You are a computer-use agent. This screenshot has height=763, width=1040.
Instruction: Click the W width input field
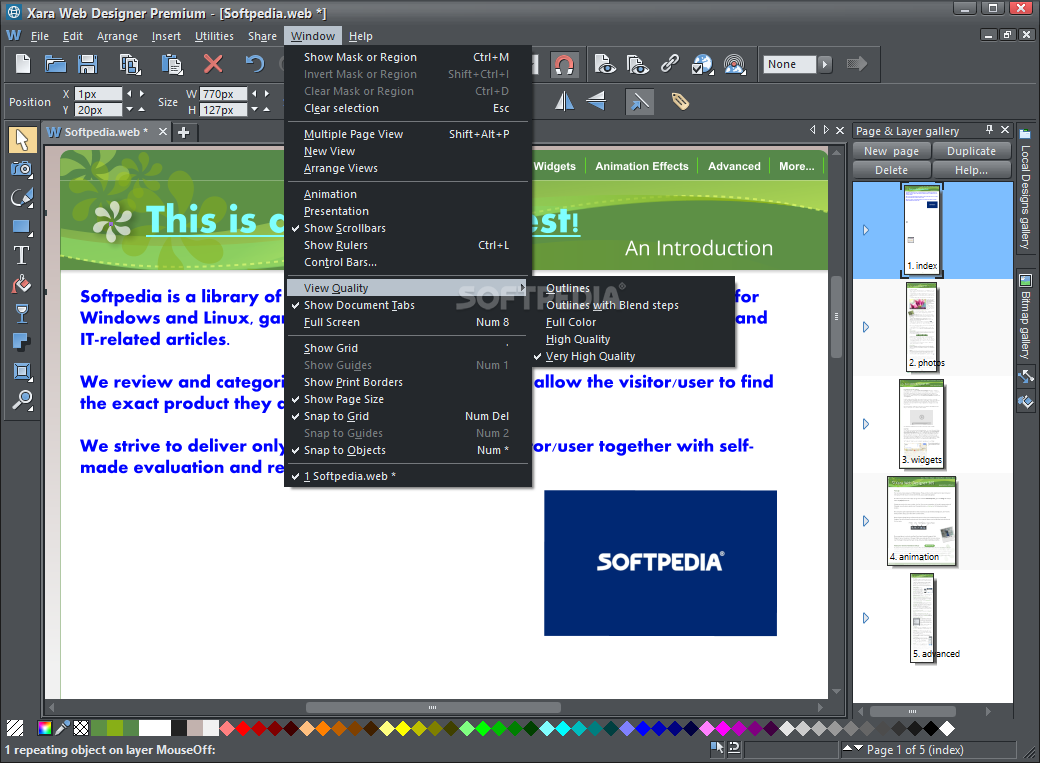[223, 94]
